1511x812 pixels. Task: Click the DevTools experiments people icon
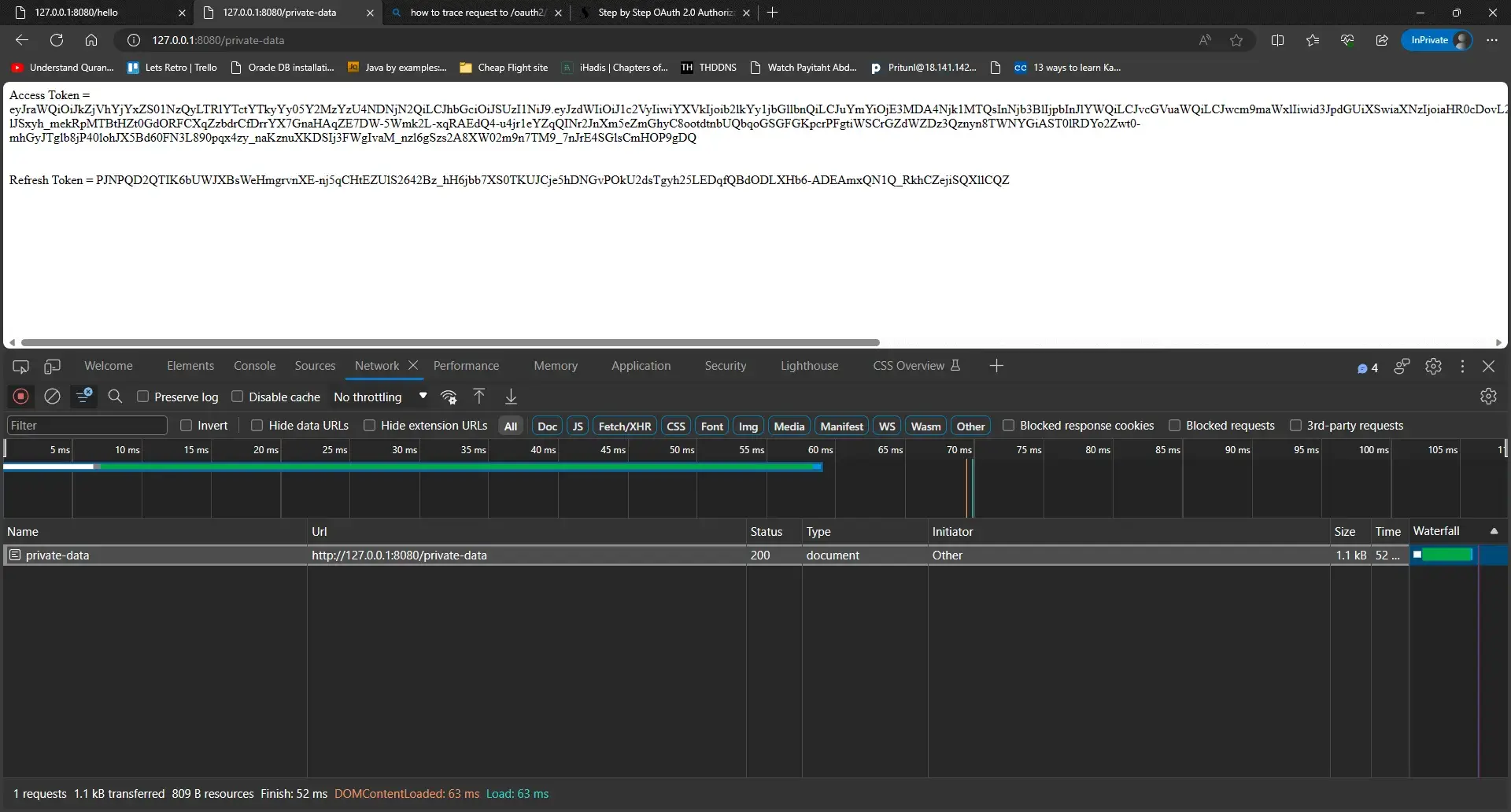pos(1402,367)
